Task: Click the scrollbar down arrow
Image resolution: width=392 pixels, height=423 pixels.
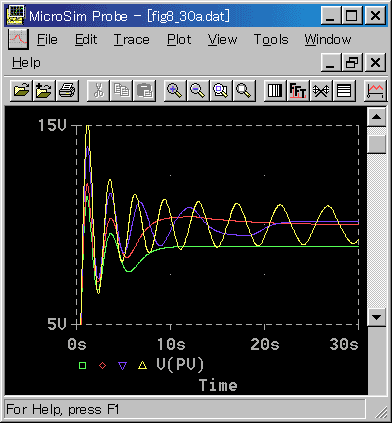Action: point(377,317)
